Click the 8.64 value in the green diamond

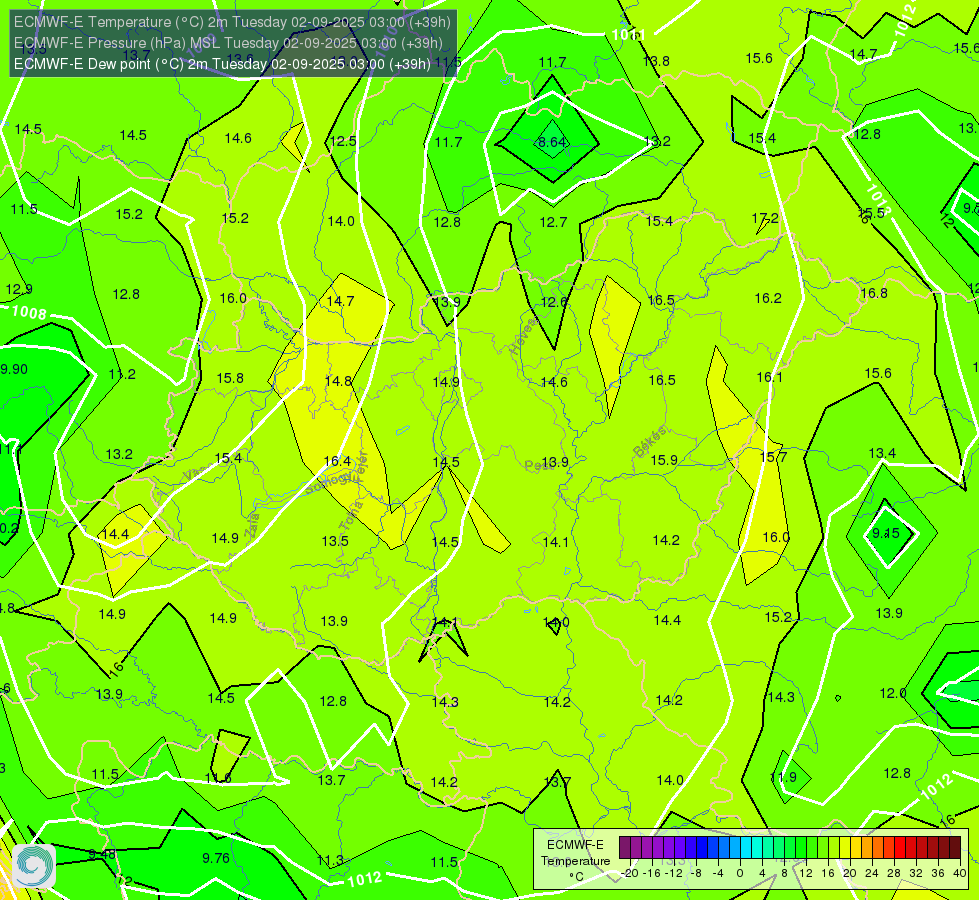[x=552, y=142]
